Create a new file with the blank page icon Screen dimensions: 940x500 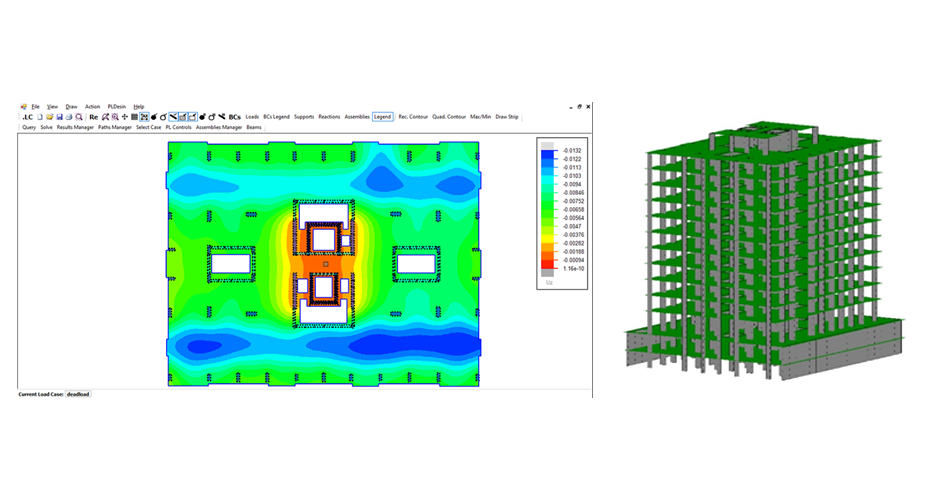[x=40, y=117]
